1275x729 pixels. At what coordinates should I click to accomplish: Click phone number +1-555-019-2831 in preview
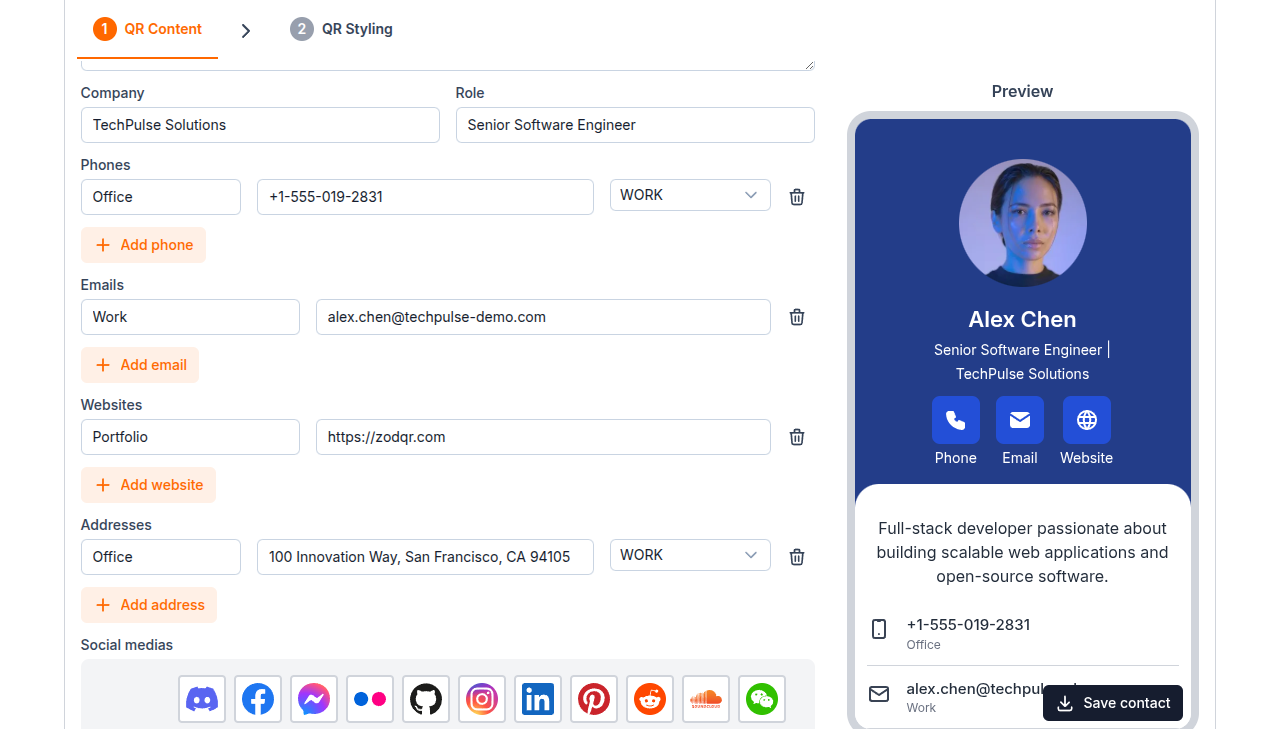coord(968,625)
